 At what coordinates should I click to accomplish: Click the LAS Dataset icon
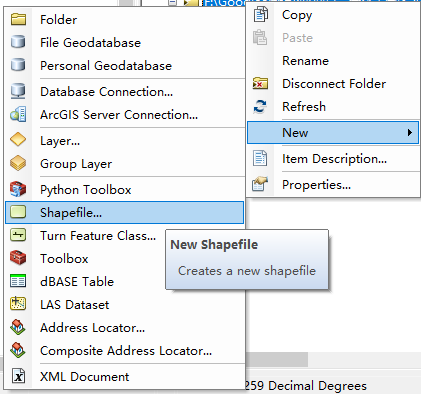pos(18,304)
